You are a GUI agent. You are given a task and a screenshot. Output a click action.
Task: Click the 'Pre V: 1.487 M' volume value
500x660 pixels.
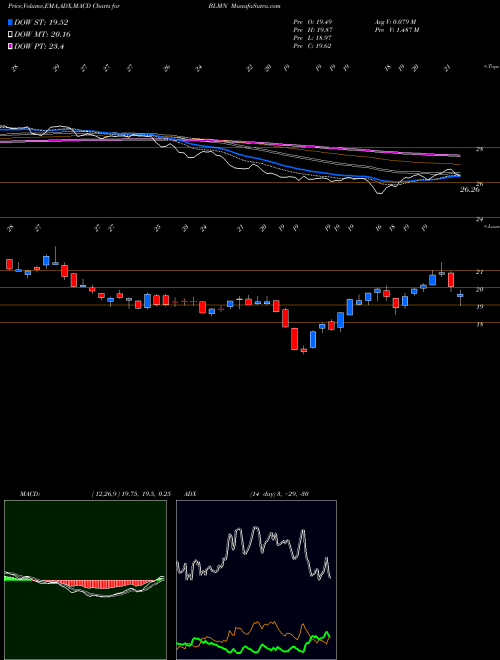[396, 30]
